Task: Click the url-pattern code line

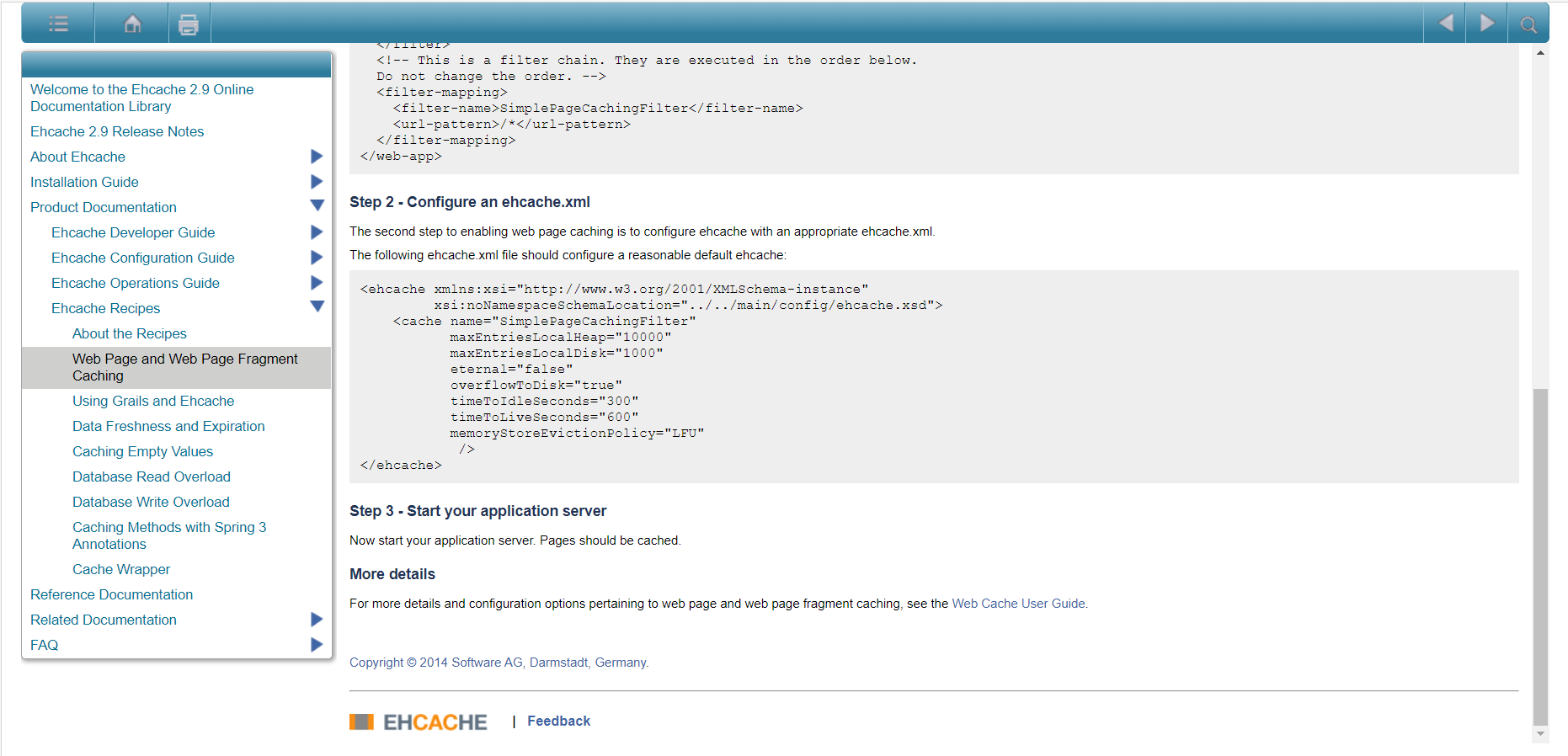Action: 511,124
